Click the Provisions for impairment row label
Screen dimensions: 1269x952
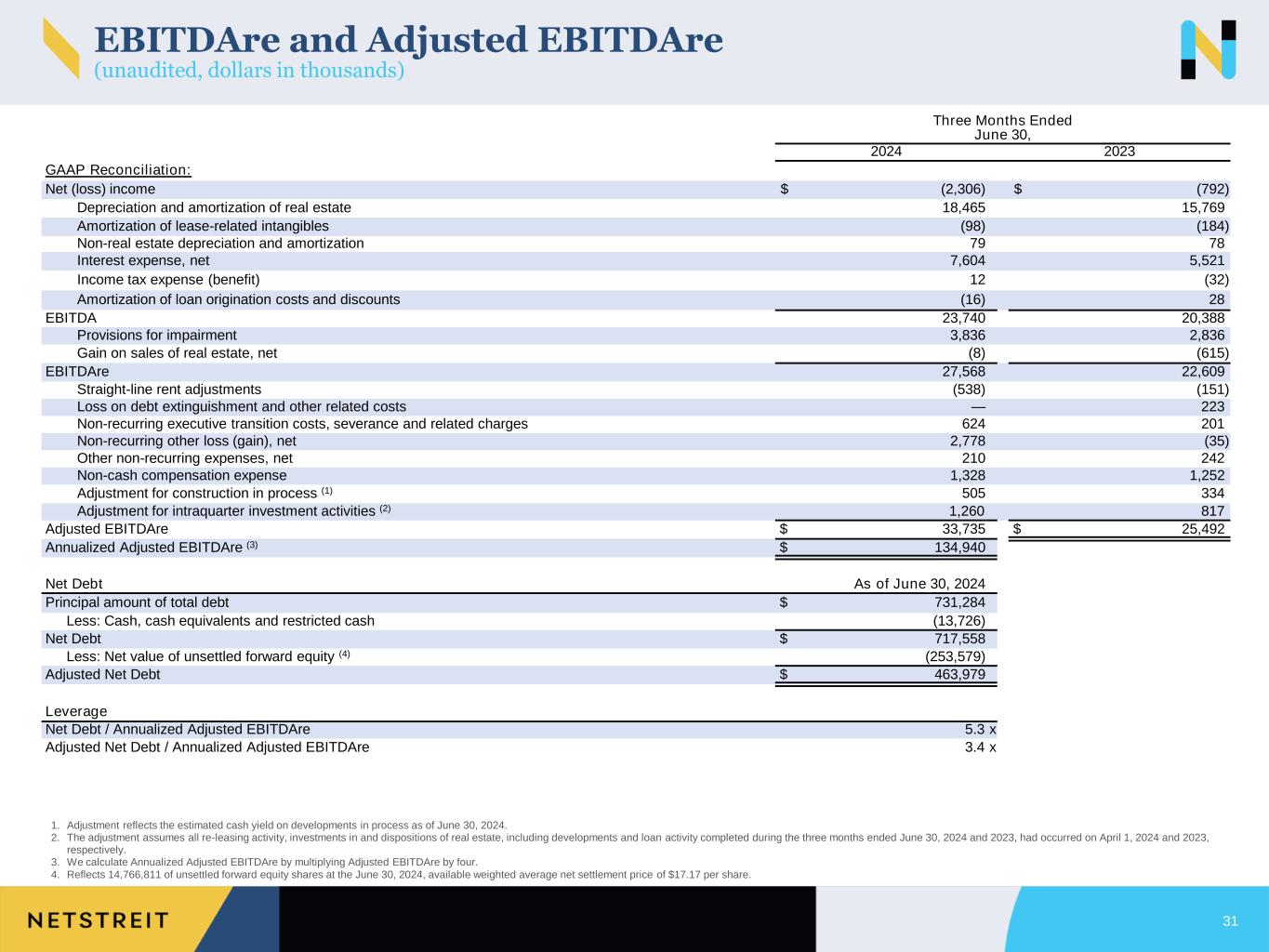point(156,335)
